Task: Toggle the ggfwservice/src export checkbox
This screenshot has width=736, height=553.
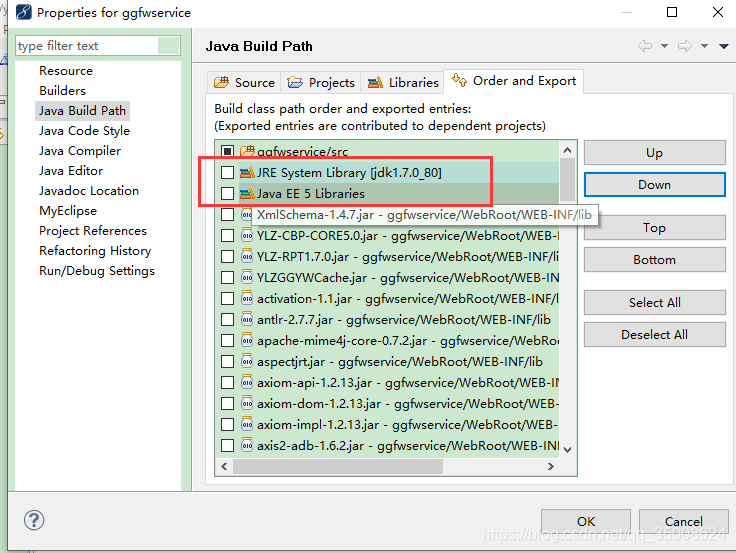Action: (227, 151)
